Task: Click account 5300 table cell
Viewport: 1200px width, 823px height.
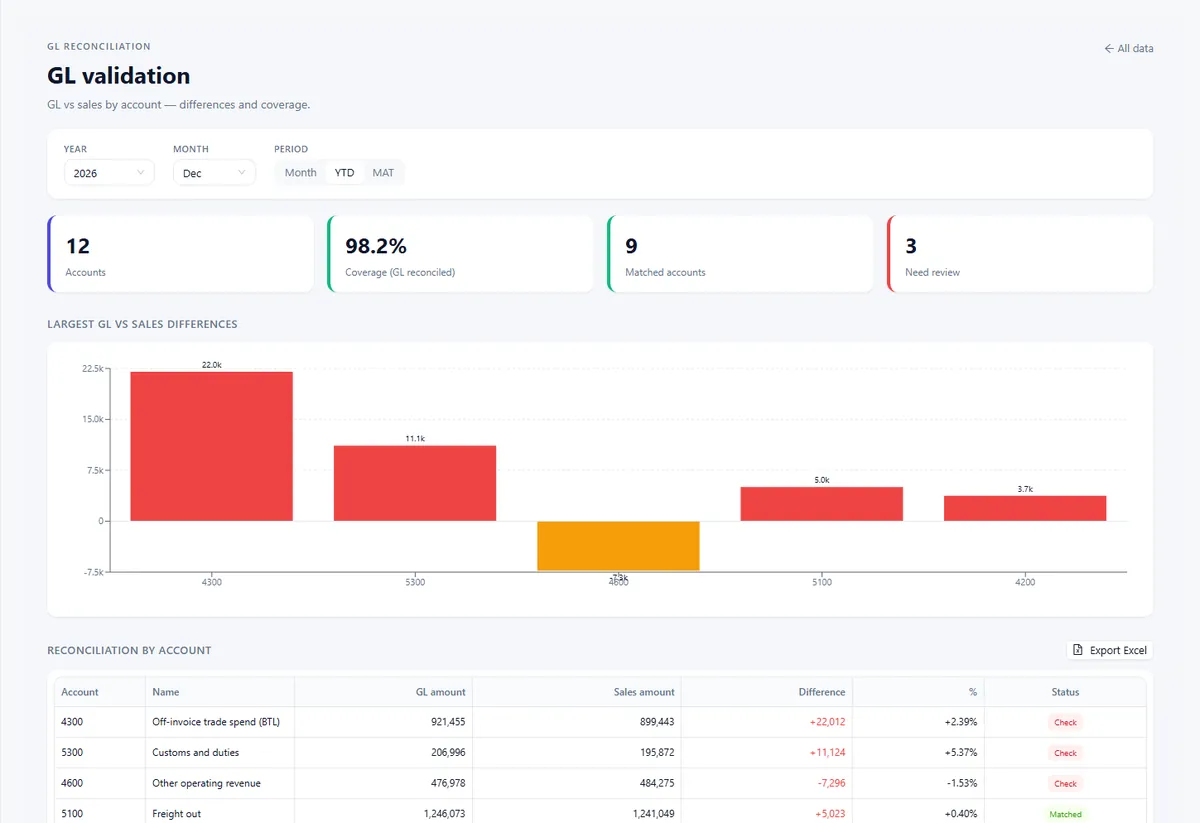Action: 100,753
